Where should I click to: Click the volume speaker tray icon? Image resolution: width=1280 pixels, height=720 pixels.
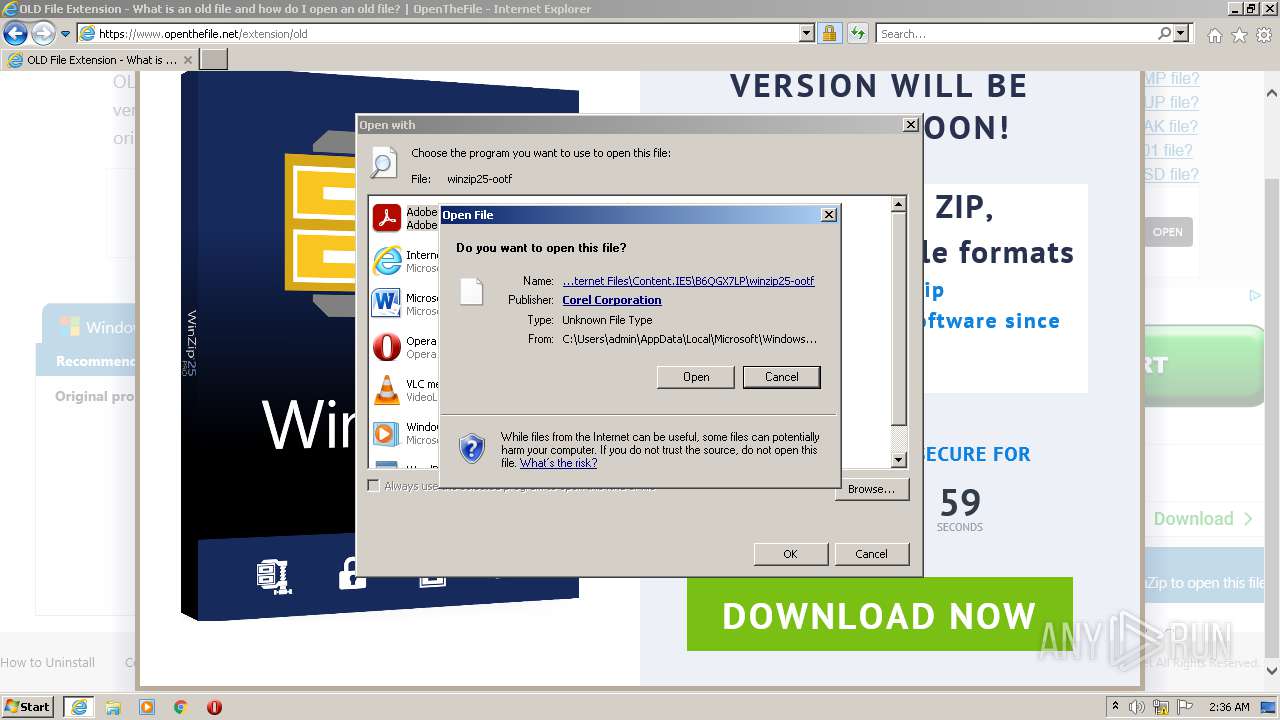coord(1135,707)
